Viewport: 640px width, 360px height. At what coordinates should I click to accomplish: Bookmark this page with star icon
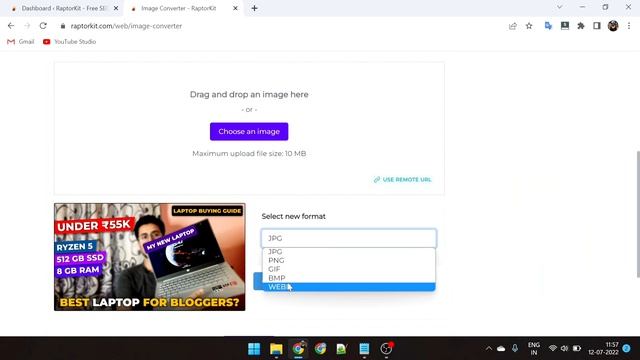coord(529,26)
